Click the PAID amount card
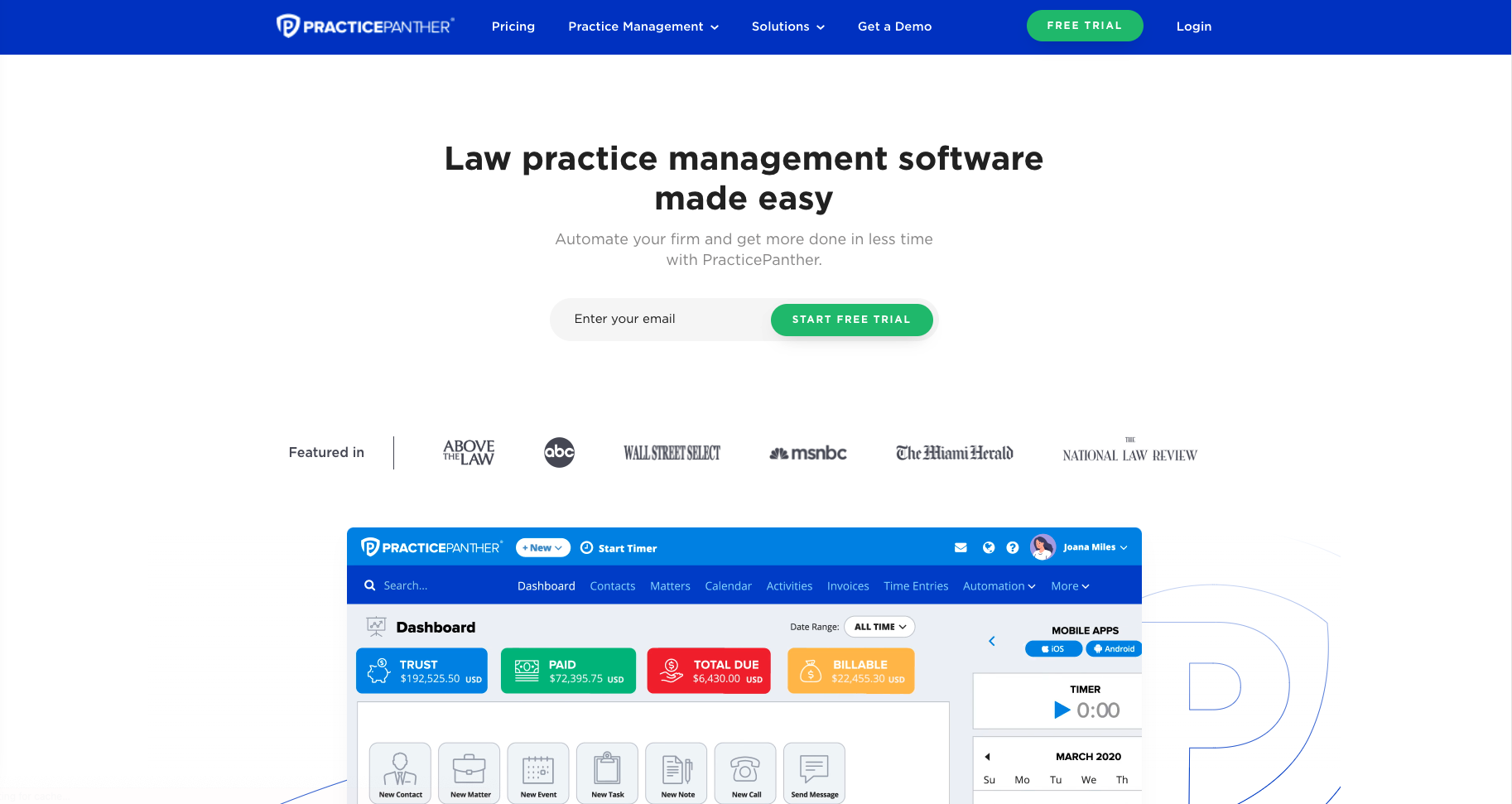Viewport: 1512px width, 804px height. tap(568, 671)
